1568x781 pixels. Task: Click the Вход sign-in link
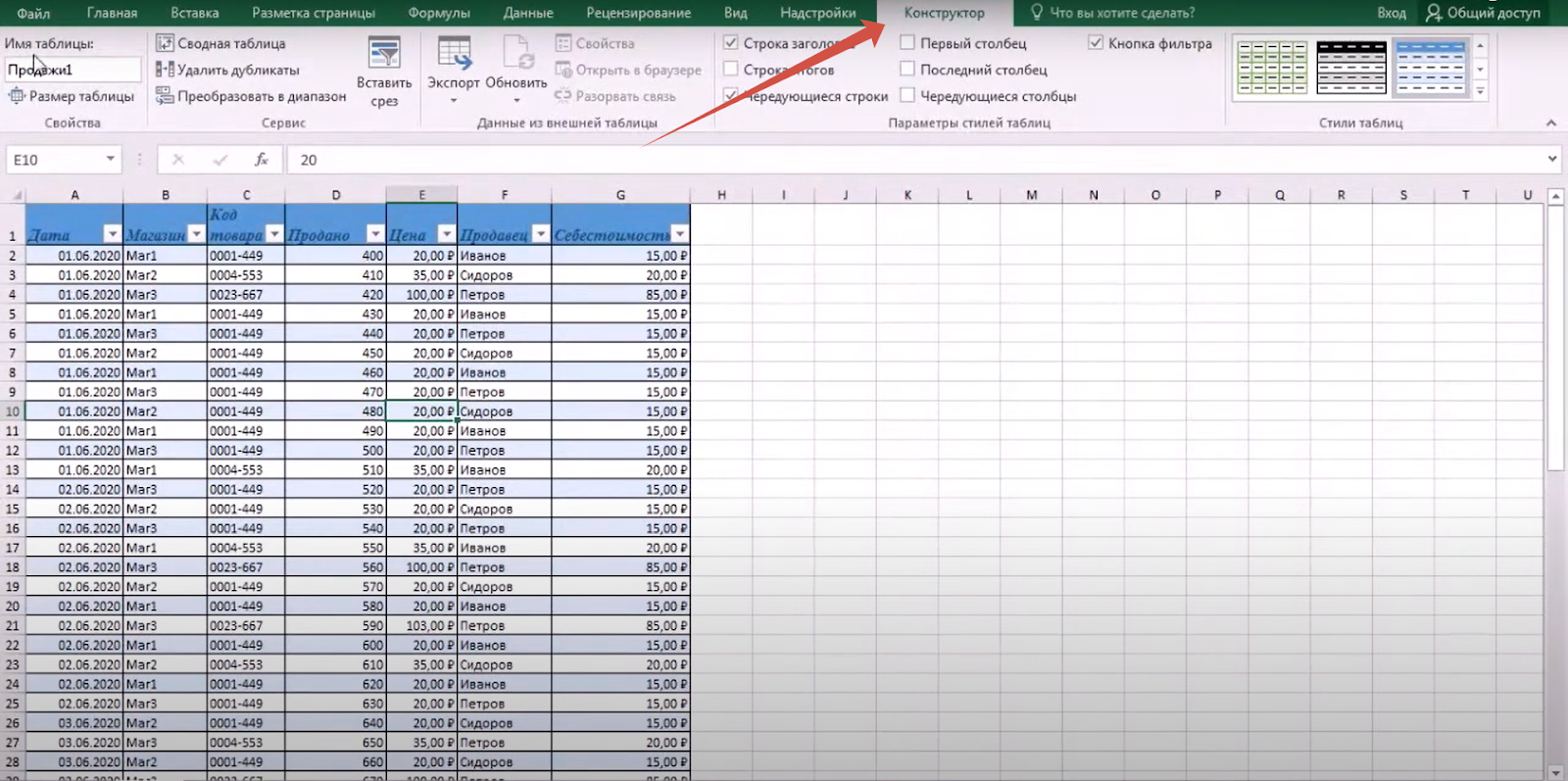point(1391,13)
